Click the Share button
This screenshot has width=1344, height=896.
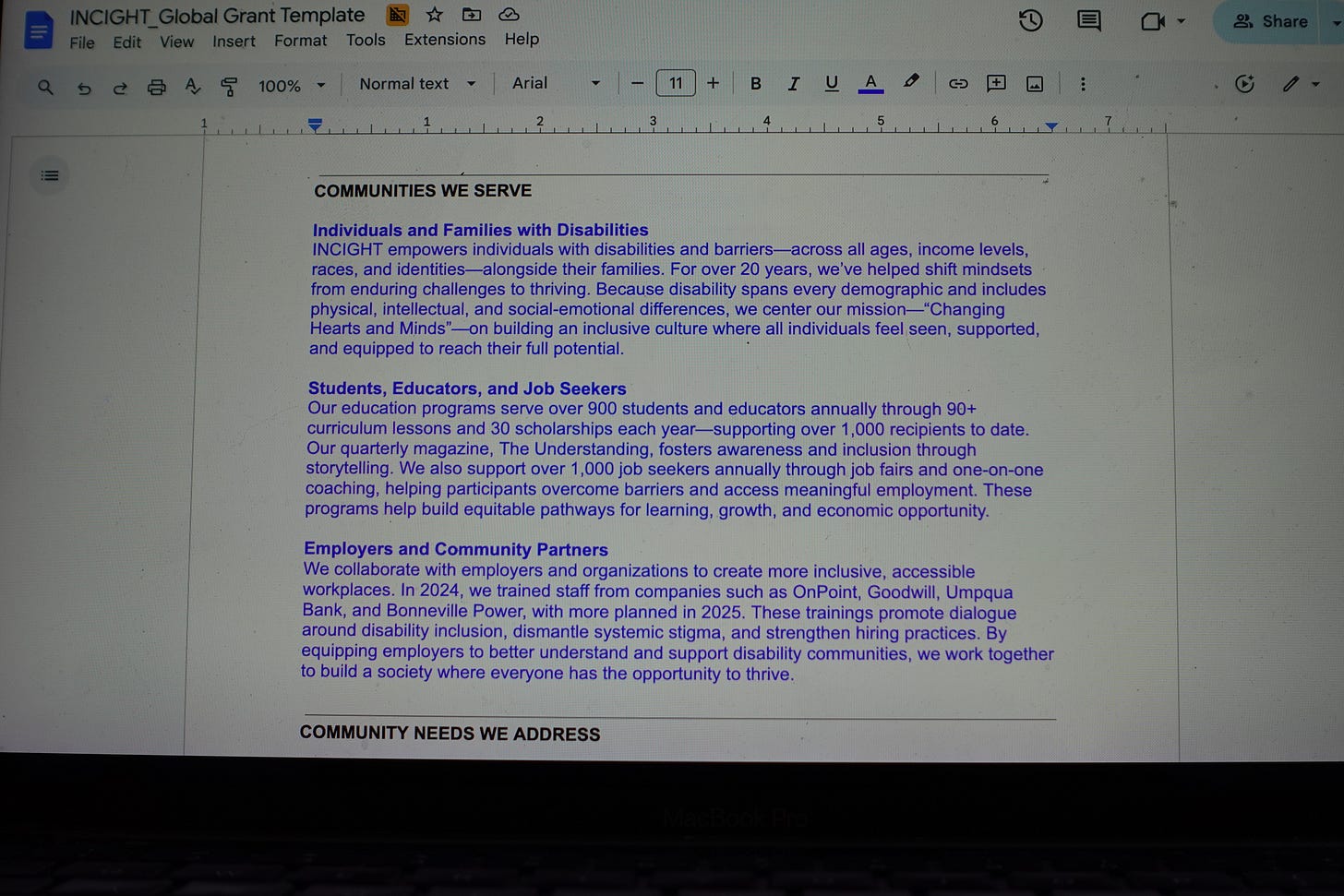[x=1270, y=21]
